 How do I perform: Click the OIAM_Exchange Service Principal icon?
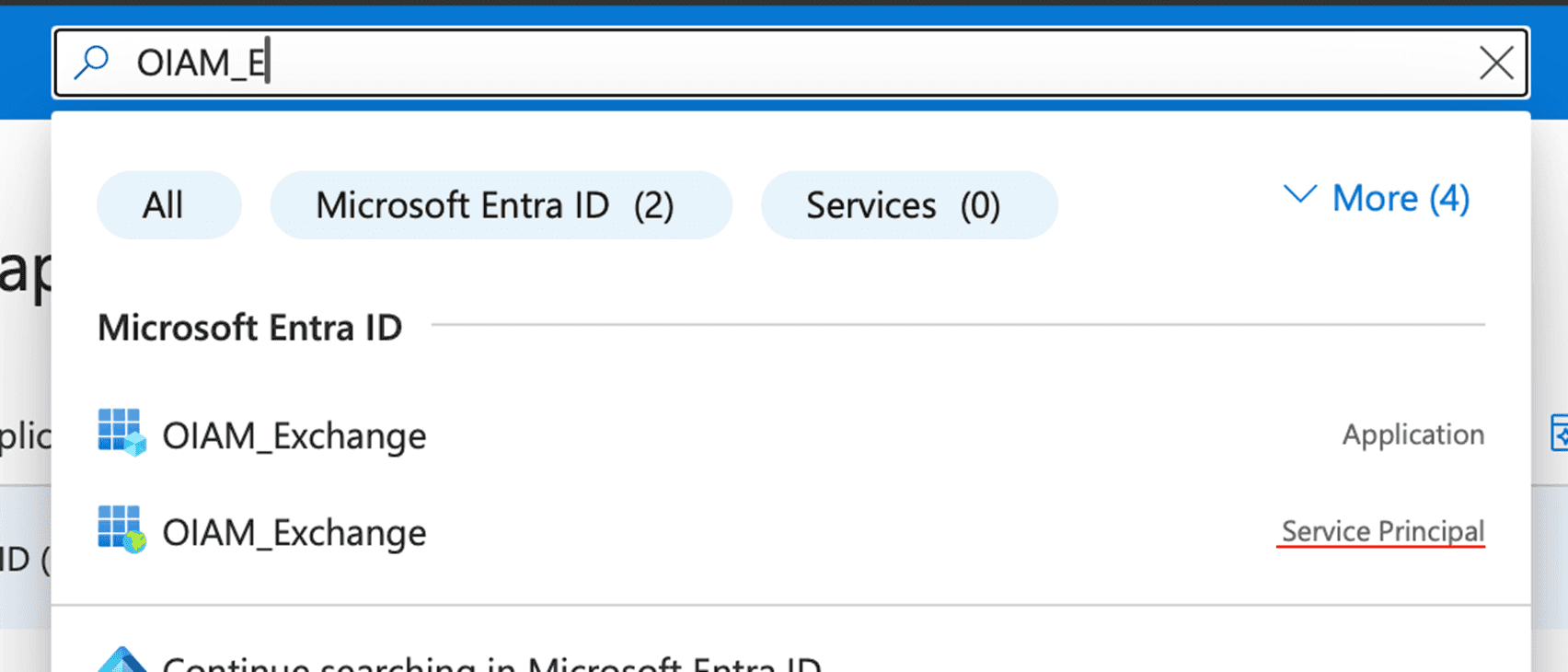[121, 529]
